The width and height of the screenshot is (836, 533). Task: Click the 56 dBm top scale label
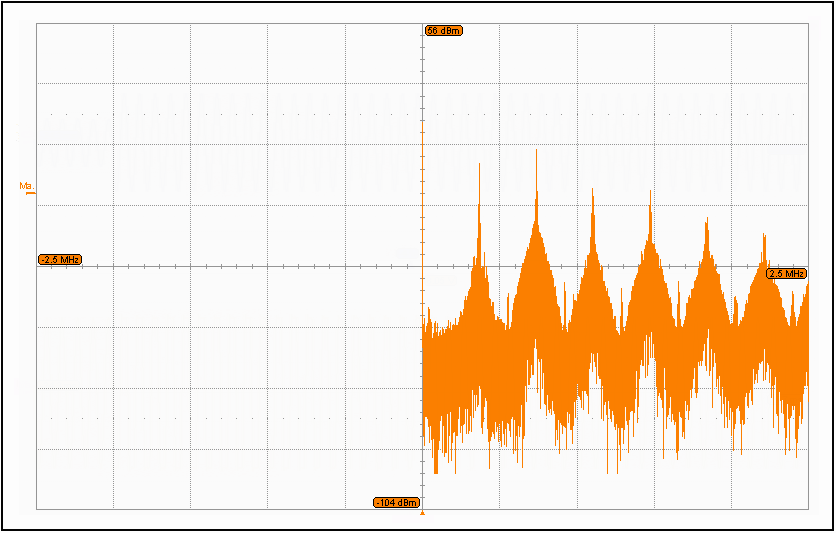click(443, 31)
